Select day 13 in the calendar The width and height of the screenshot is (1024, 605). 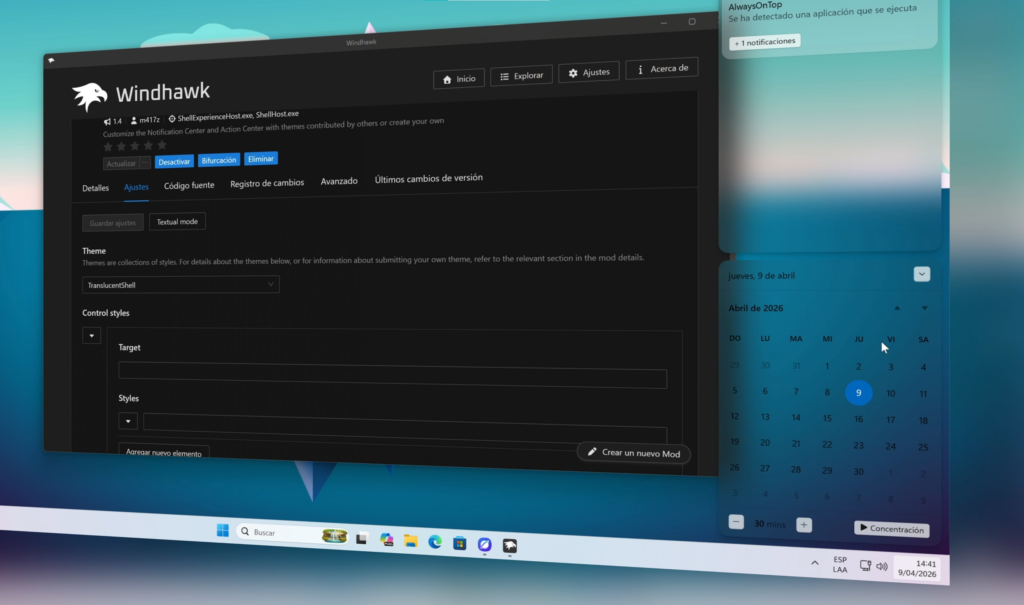765,417
